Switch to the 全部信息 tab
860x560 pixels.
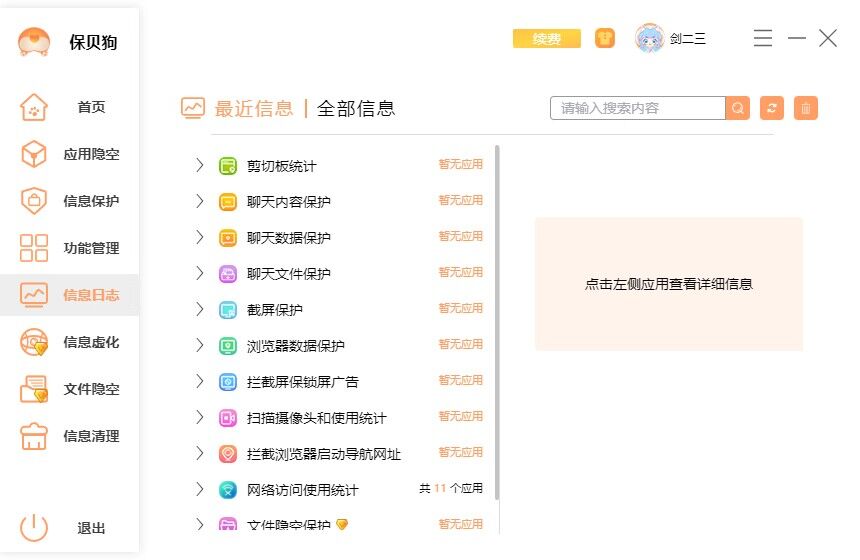(356, 108)
